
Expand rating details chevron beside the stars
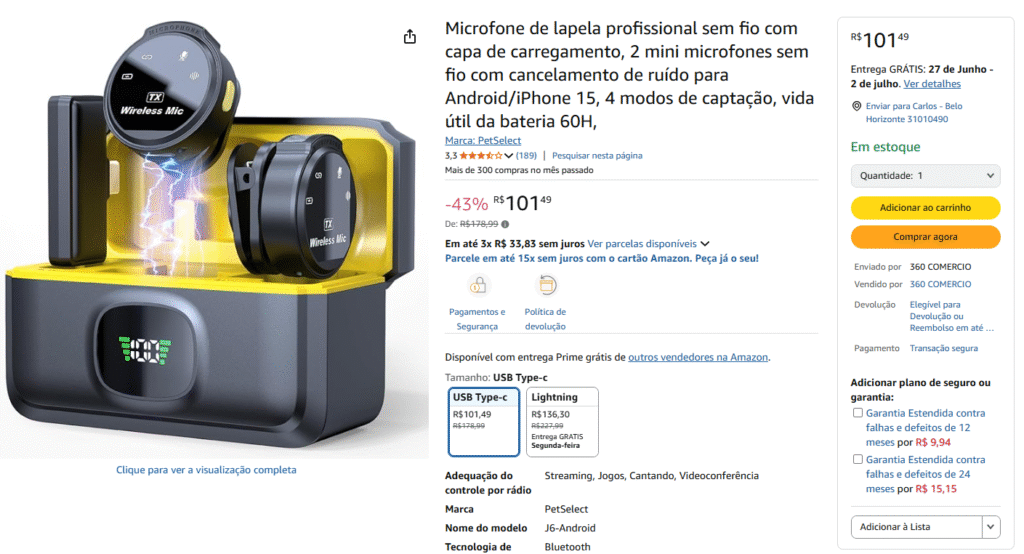pos(508,155)
